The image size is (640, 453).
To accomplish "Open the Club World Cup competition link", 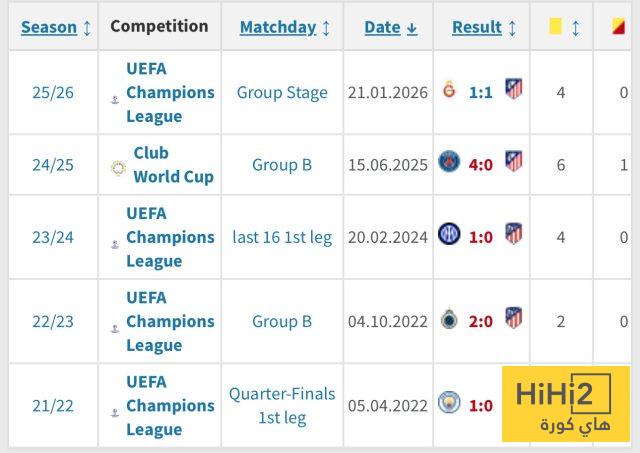I will [x=173, y=165].
